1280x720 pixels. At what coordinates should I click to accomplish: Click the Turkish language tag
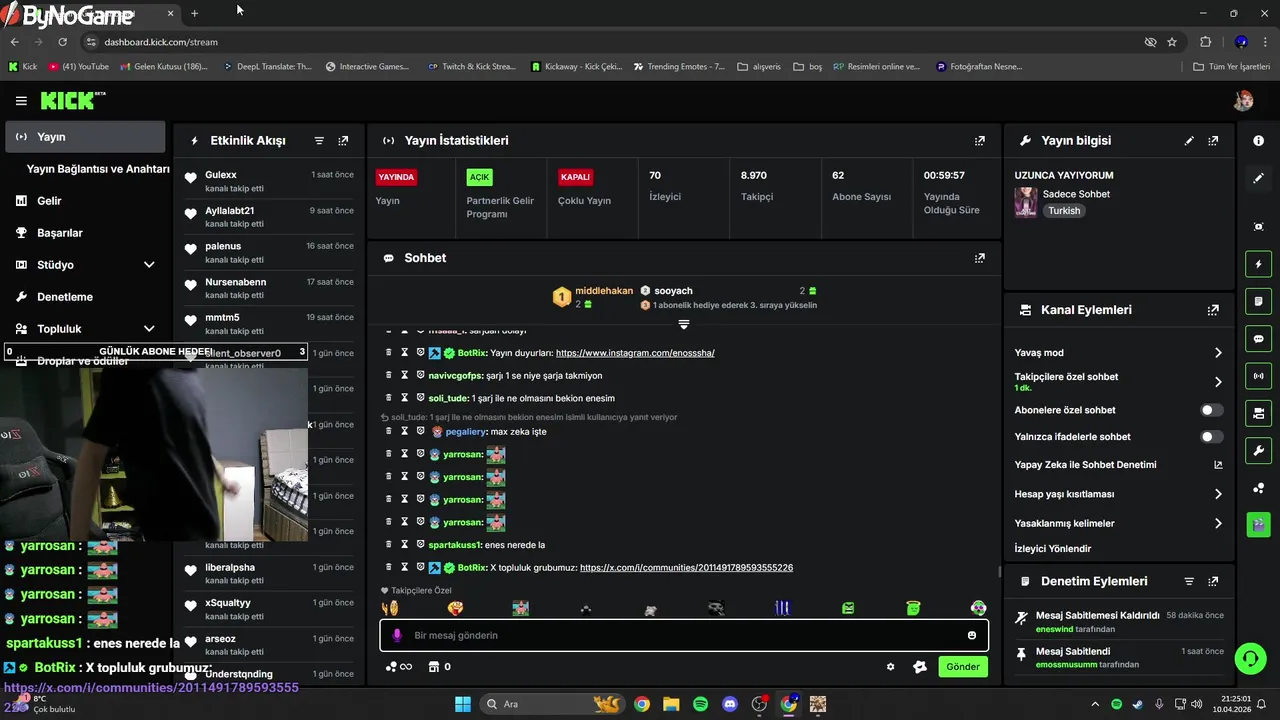point(1064,211)
